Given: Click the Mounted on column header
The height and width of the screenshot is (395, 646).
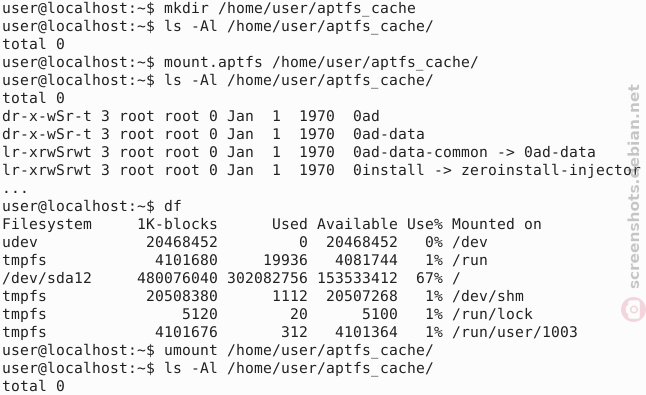Looking at the screenshot, I should [x=496, y=224].
